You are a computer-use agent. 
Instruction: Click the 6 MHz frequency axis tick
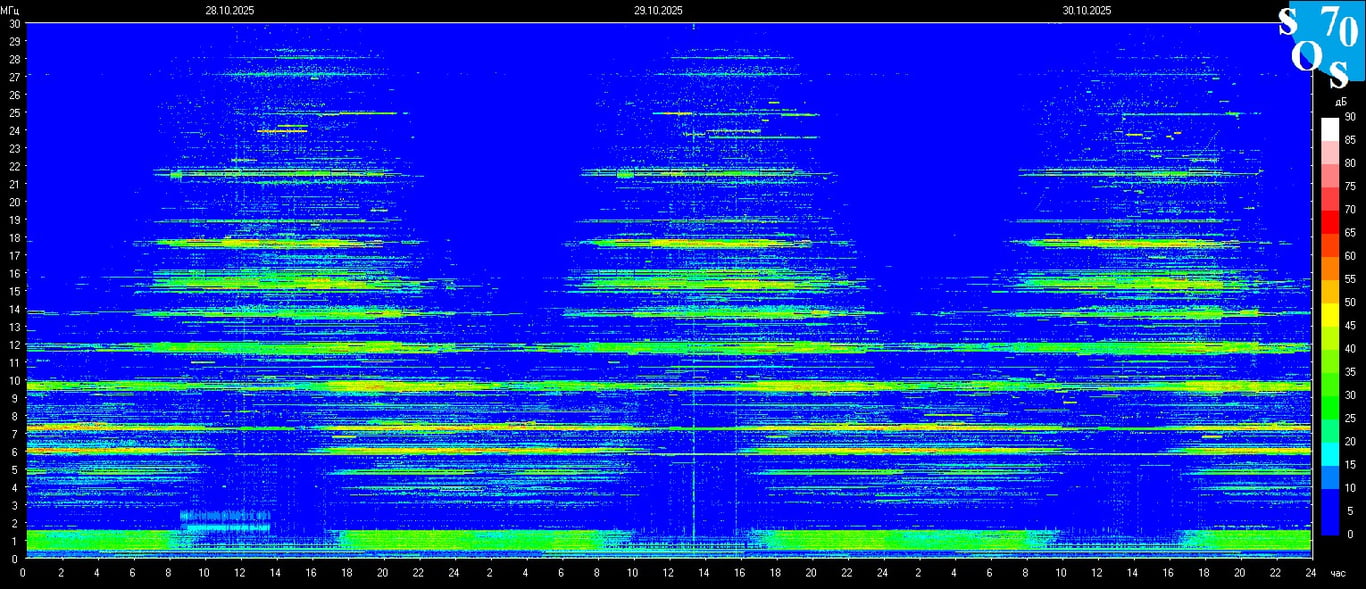(16, 452)
